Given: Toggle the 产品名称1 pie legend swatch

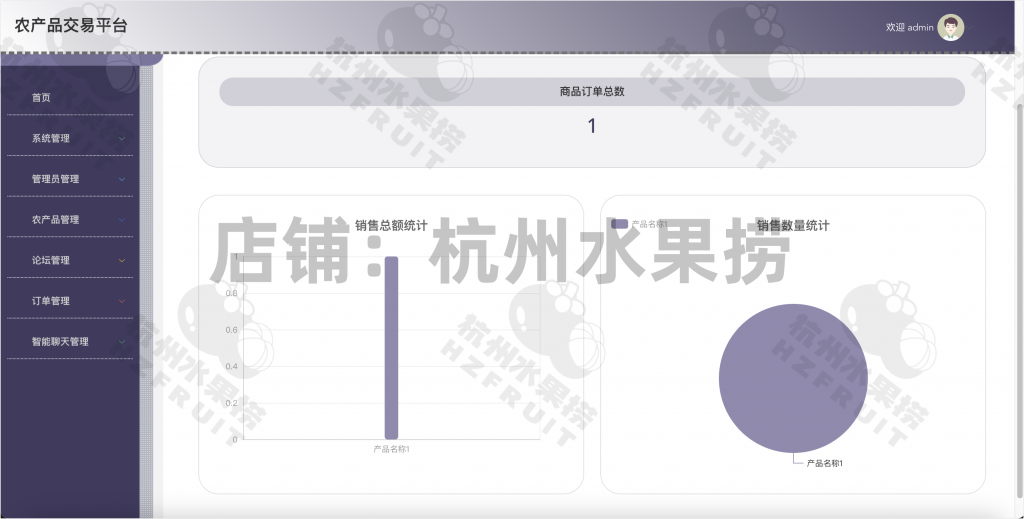Looking at the screenshot, I should tap(619, 224).
